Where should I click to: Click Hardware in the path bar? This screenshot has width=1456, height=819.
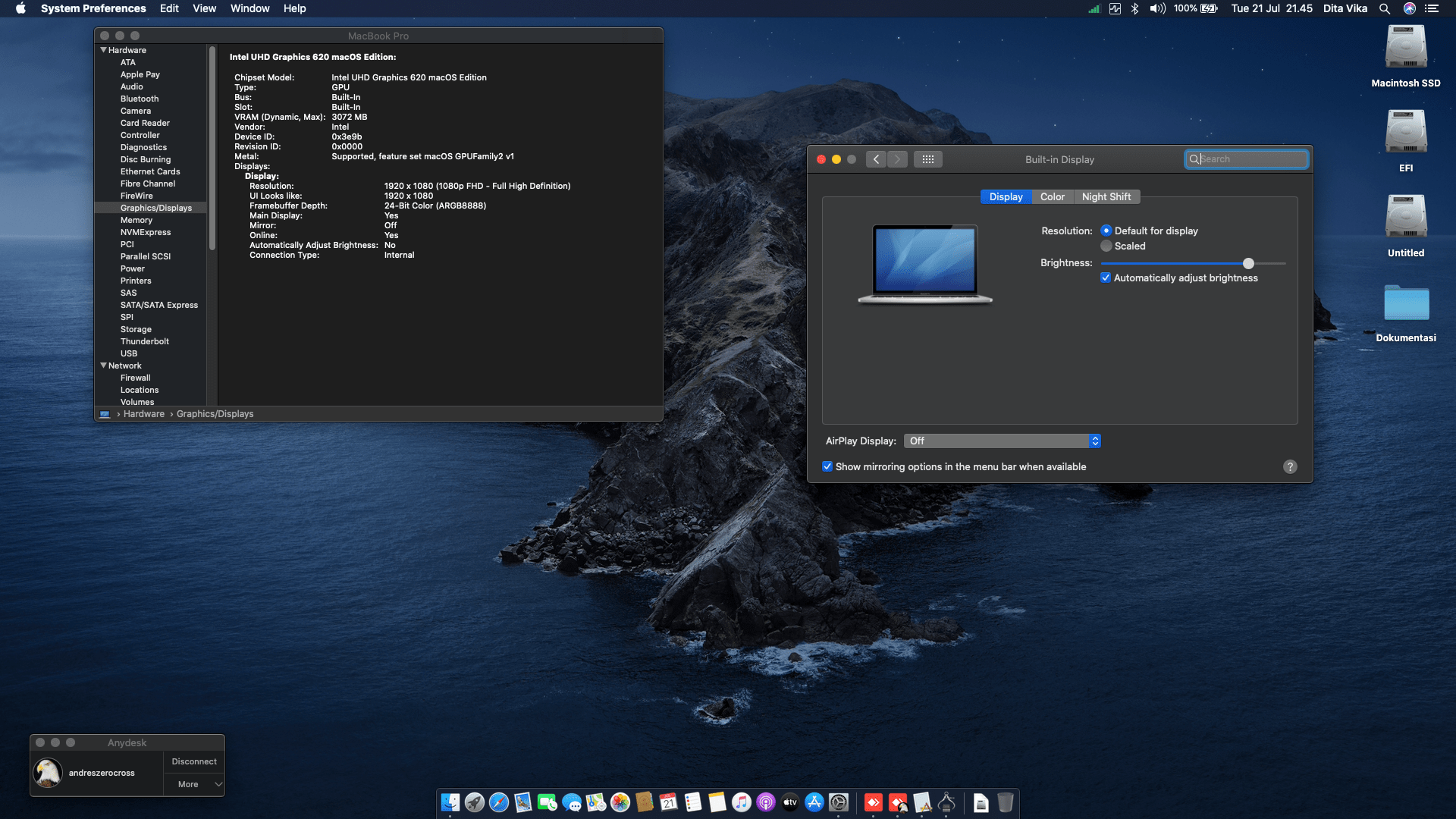tap(144, 414)
